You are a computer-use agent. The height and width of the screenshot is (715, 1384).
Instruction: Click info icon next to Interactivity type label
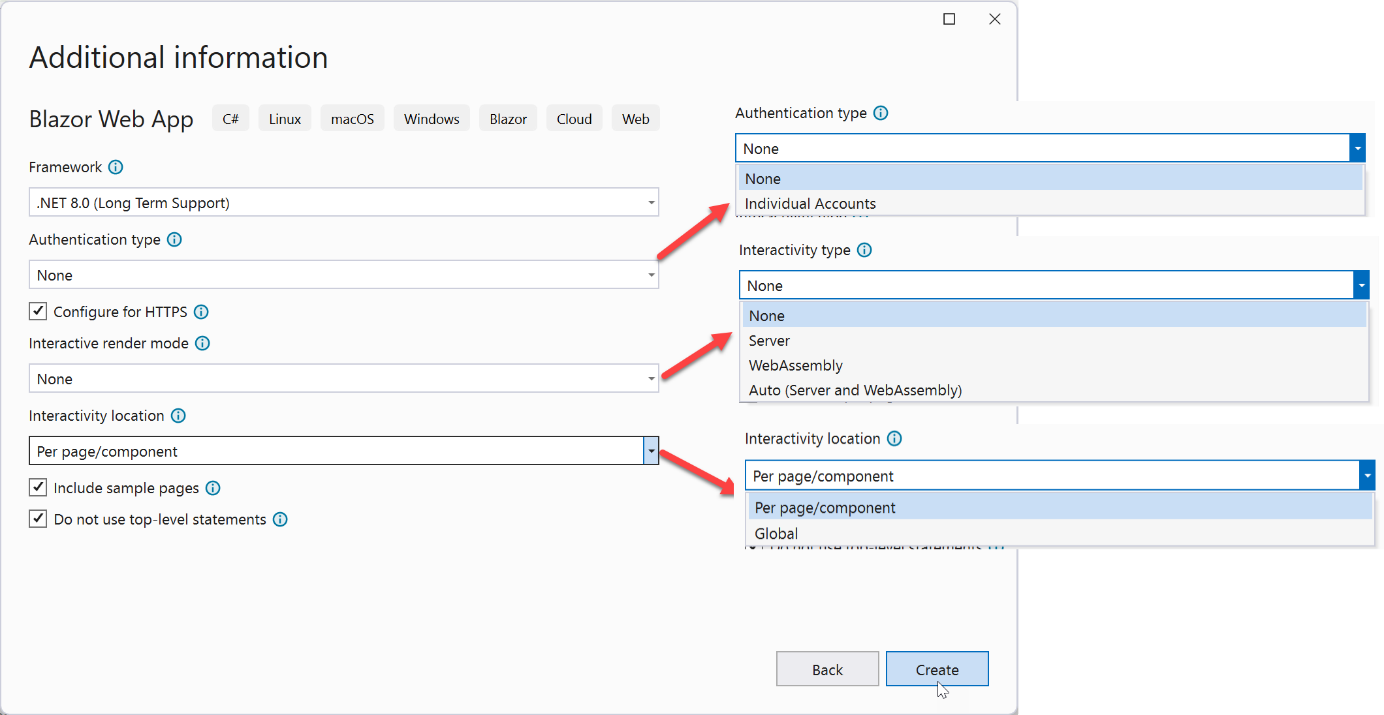coord(864,250)
